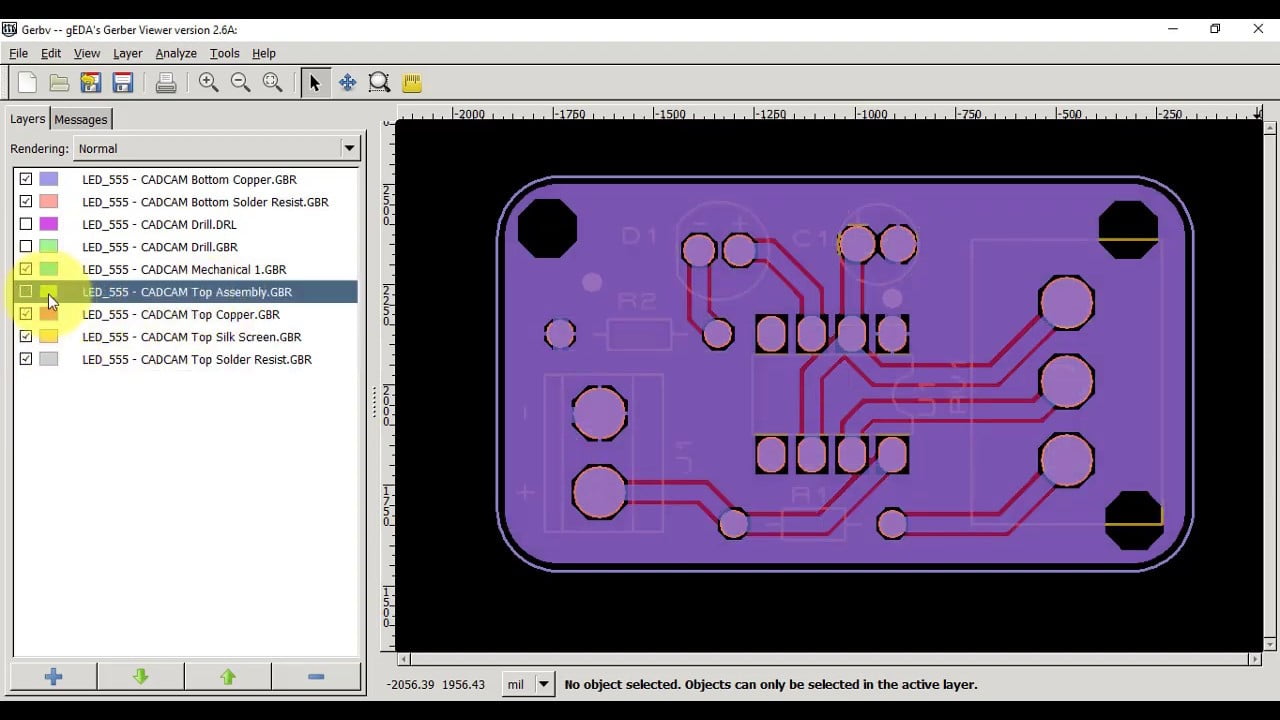The image size is (1280, 720).
Task: Select the 'CADCAM Drill.DRL' layer name
Action: pos(159,225)
